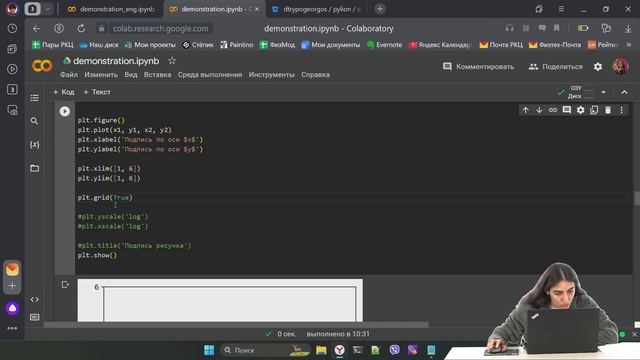
Task: Open cell editor settings gear
Action: tap(580, 110)
